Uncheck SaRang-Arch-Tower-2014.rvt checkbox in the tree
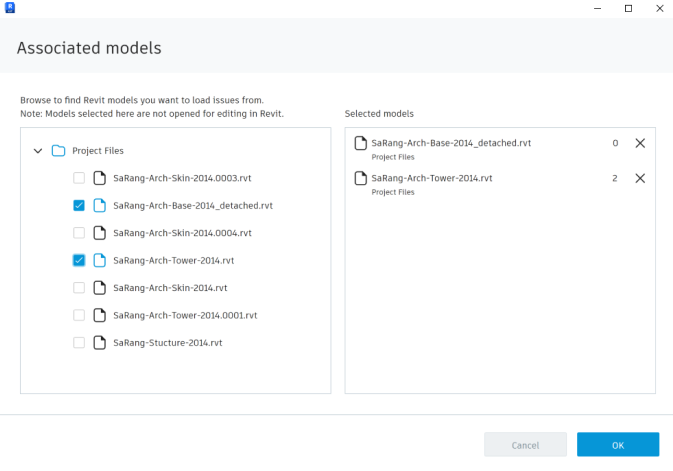 (x=79, y=260)
